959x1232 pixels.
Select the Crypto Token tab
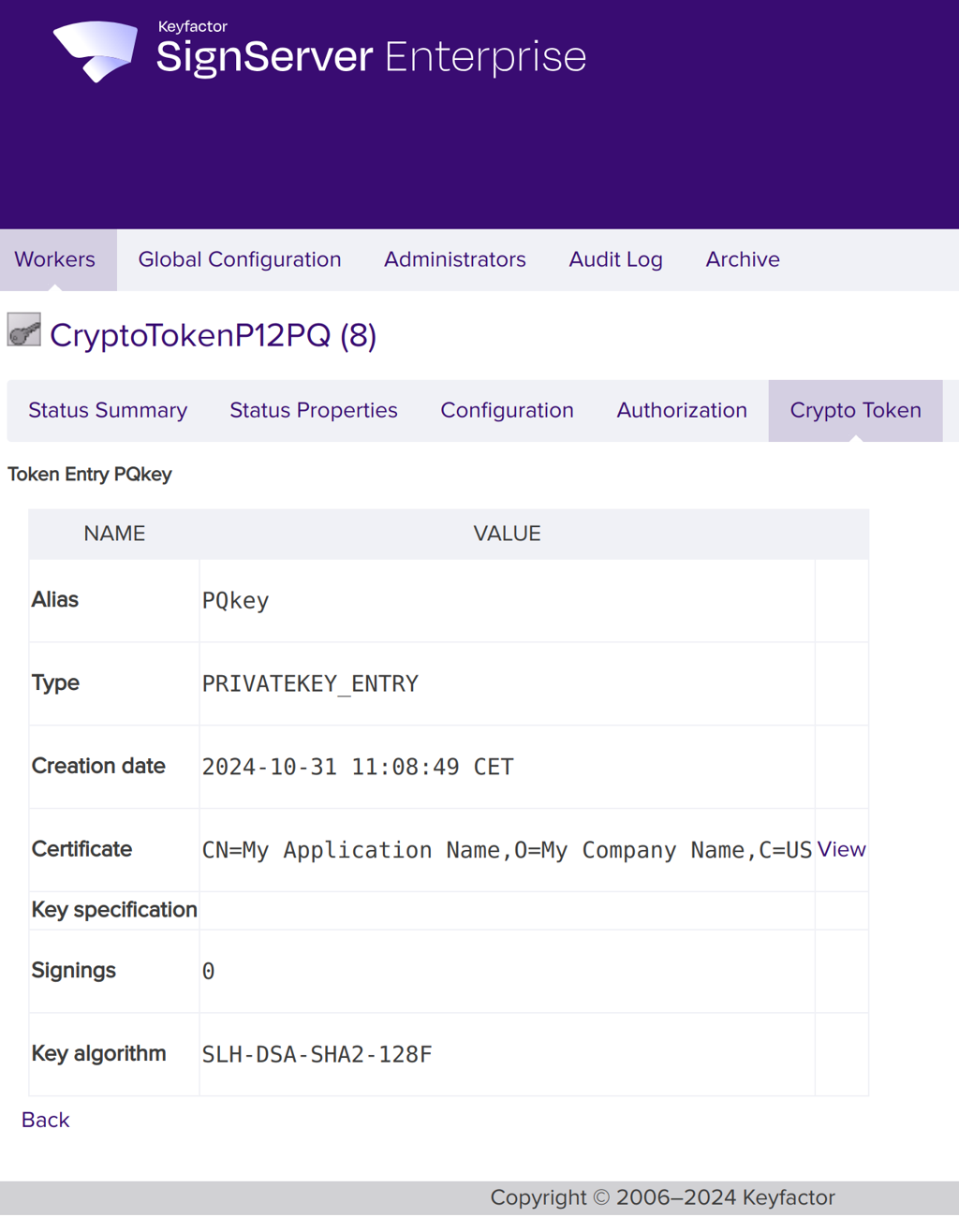coord(855,410)
